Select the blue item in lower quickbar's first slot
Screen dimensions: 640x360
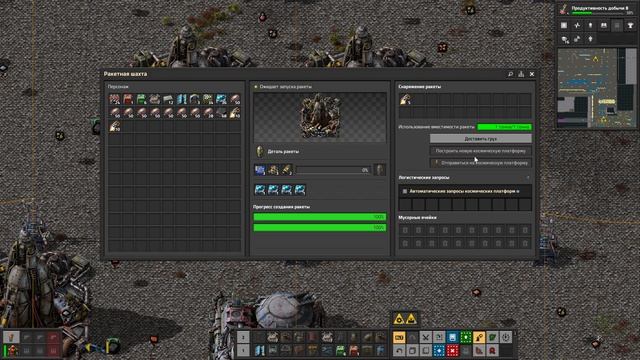tap(260, 350)
